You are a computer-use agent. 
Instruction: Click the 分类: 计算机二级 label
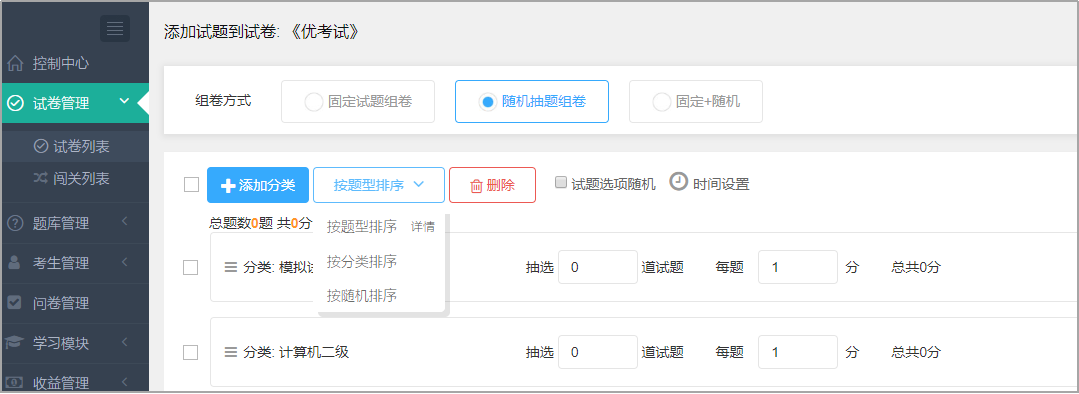(296, 352)
